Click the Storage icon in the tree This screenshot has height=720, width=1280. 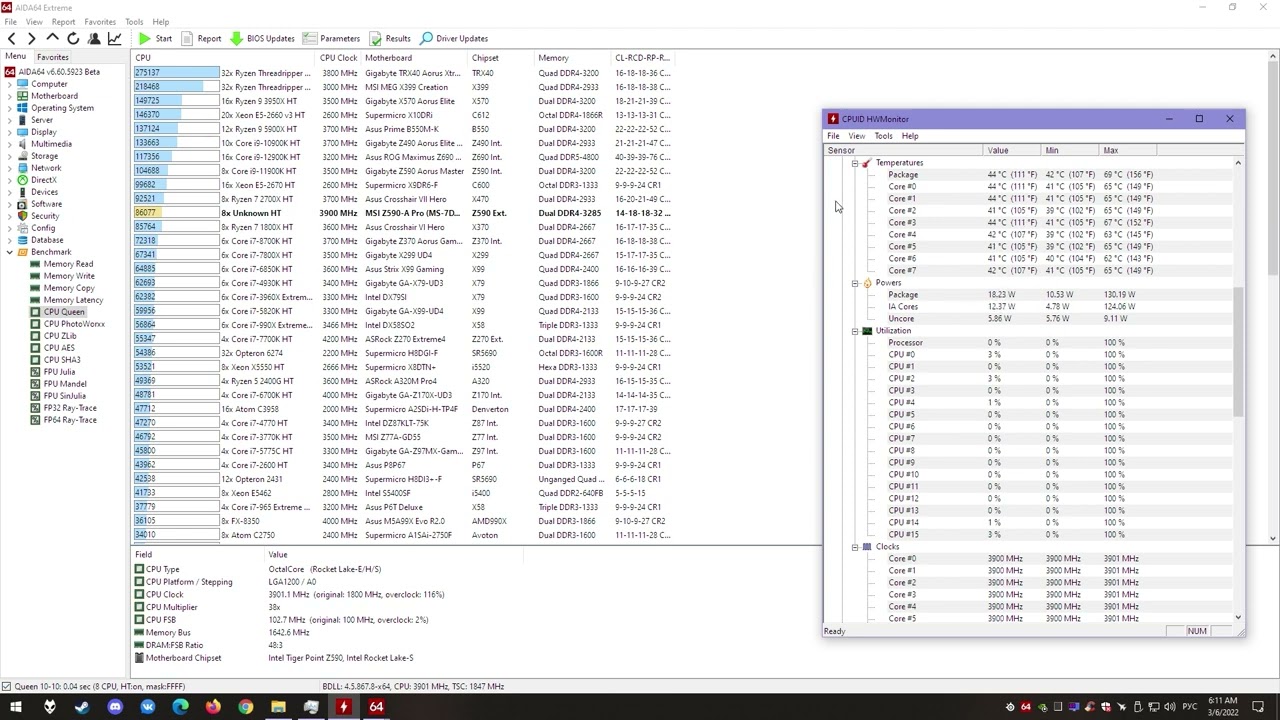tap(23, 156)
